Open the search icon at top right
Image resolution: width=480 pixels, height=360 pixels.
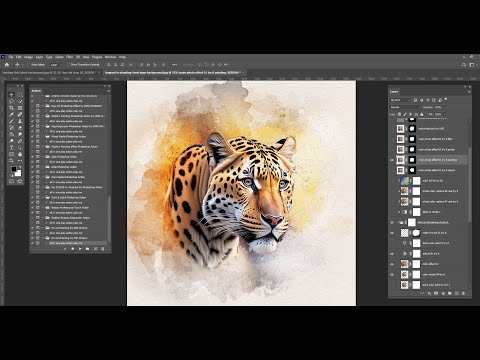point(464,65)
